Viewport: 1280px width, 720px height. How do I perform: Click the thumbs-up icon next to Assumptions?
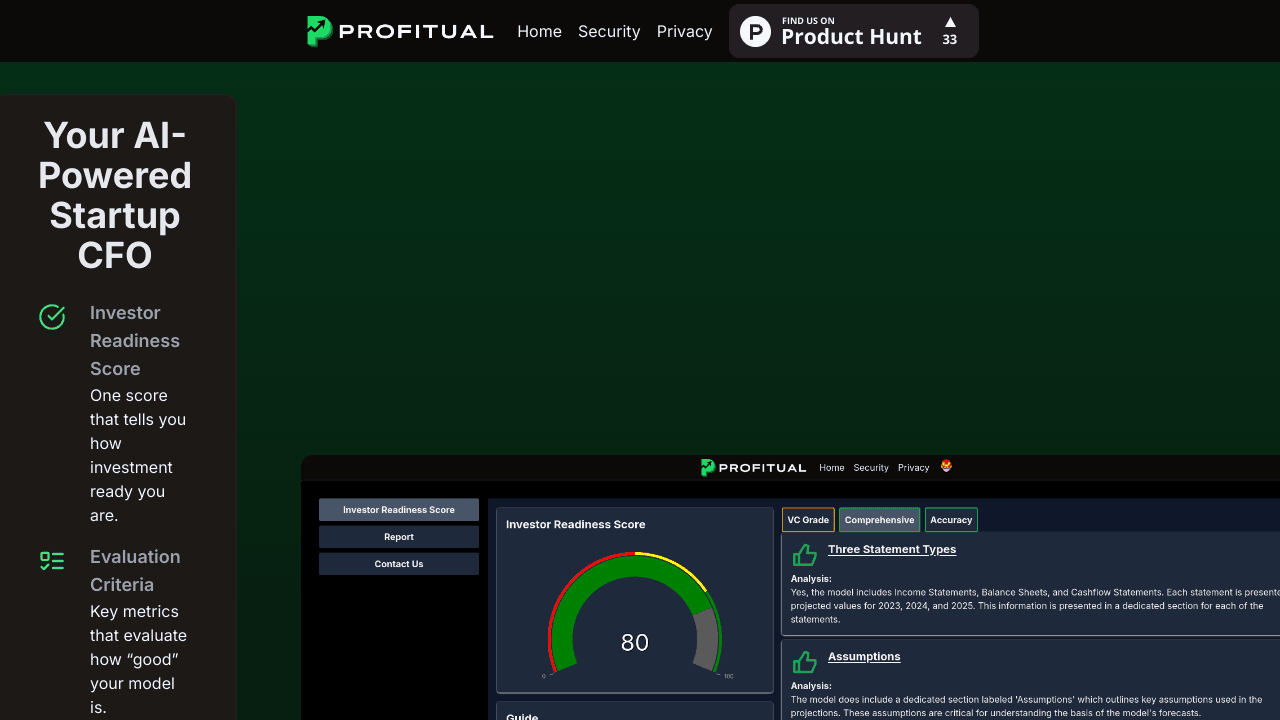click(805, 661)
